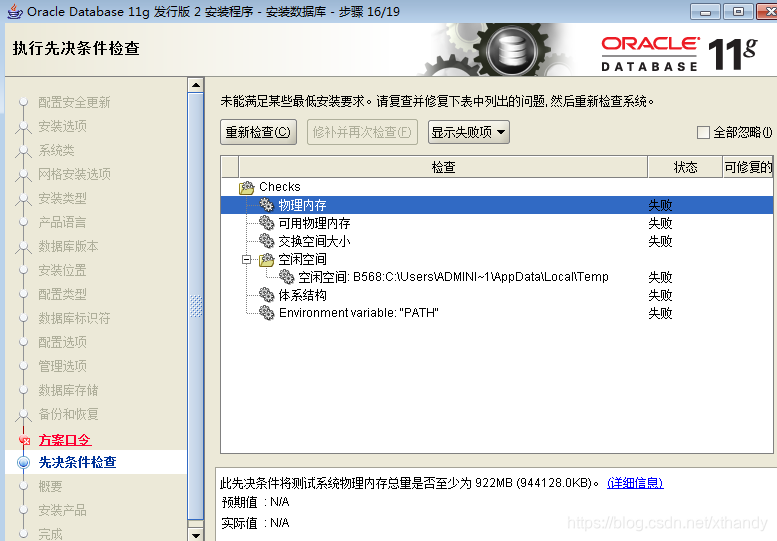The width and height of the screenshot is (777, 541).
Task: Select the 网格安装选项 step
Action: click(74, 174)
